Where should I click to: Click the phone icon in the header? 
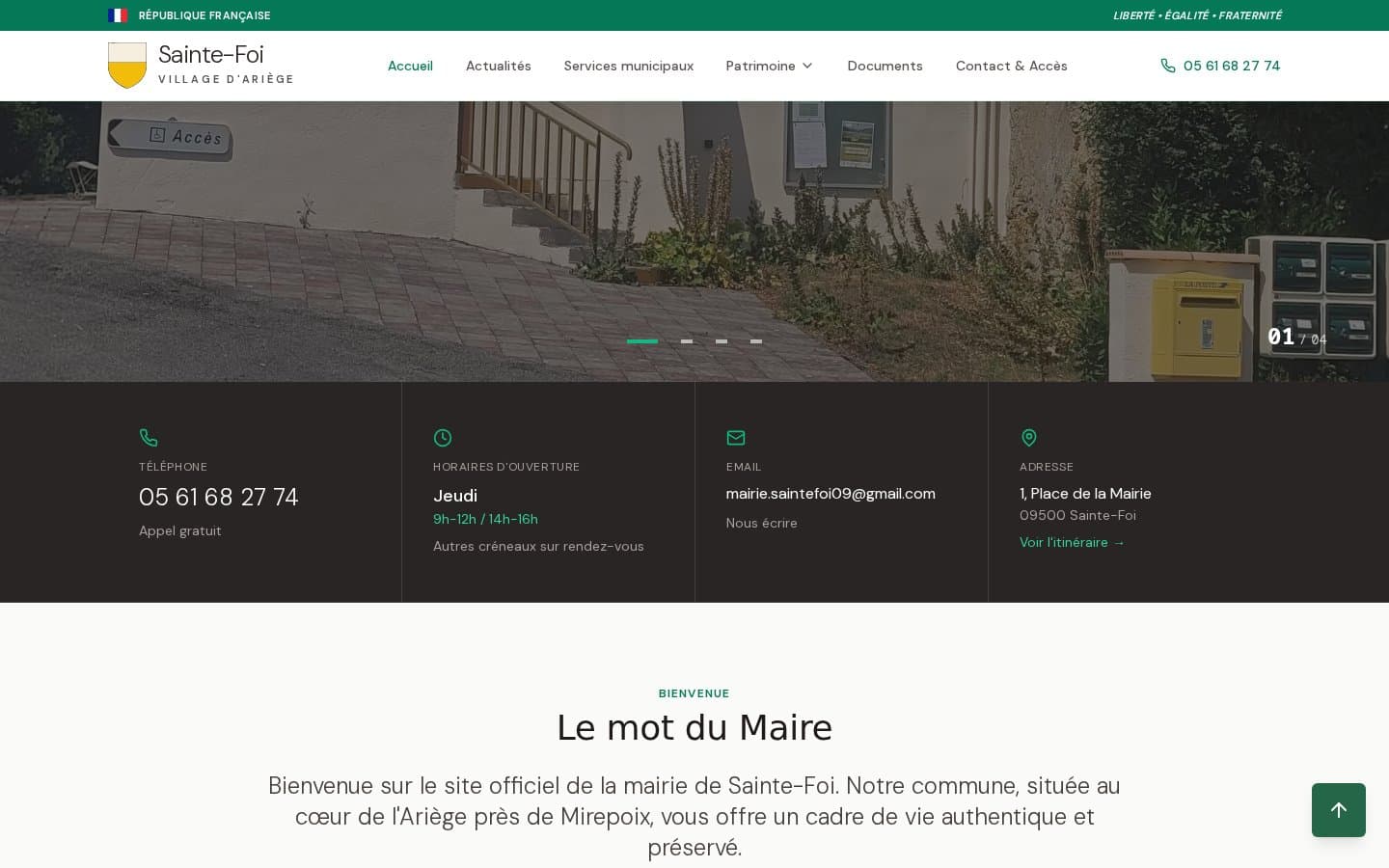[x=1168, y=66]
